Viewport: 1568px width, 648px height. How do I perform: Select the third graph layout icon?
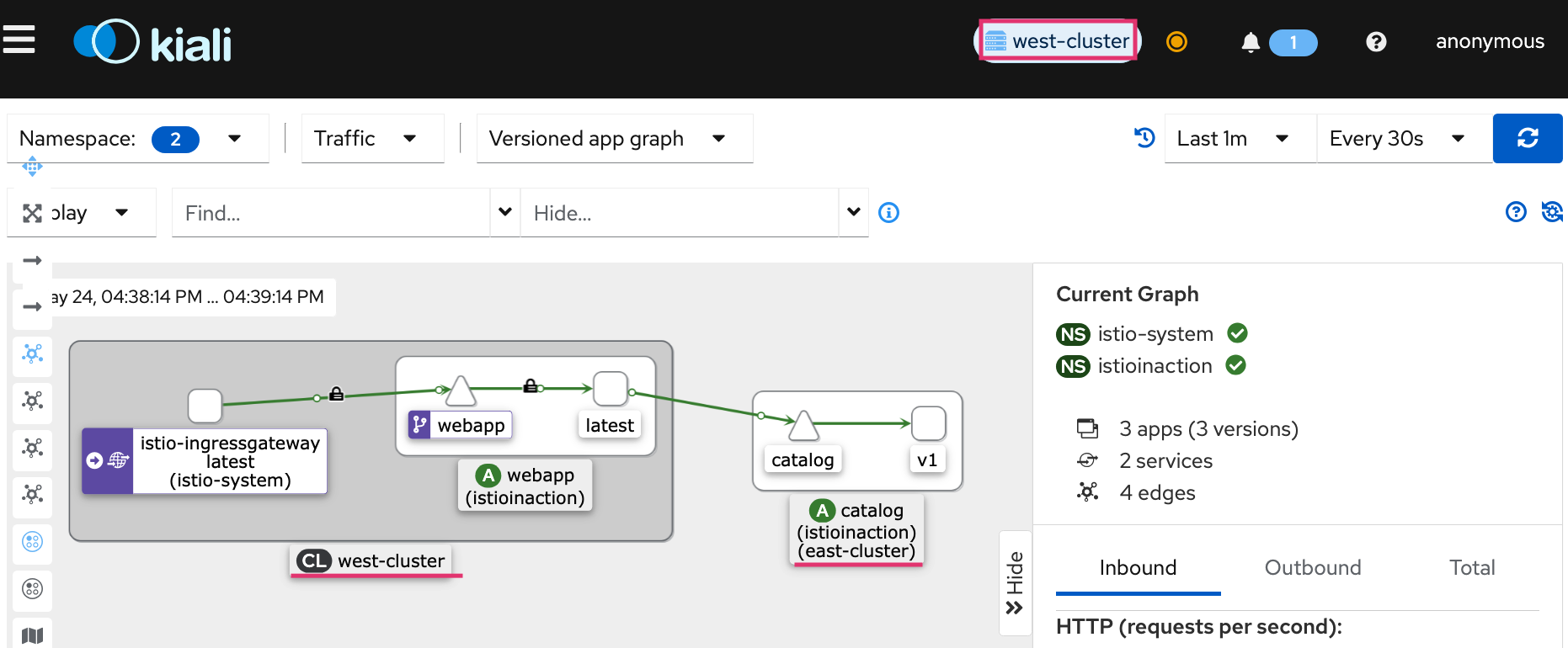click(32, 448)
